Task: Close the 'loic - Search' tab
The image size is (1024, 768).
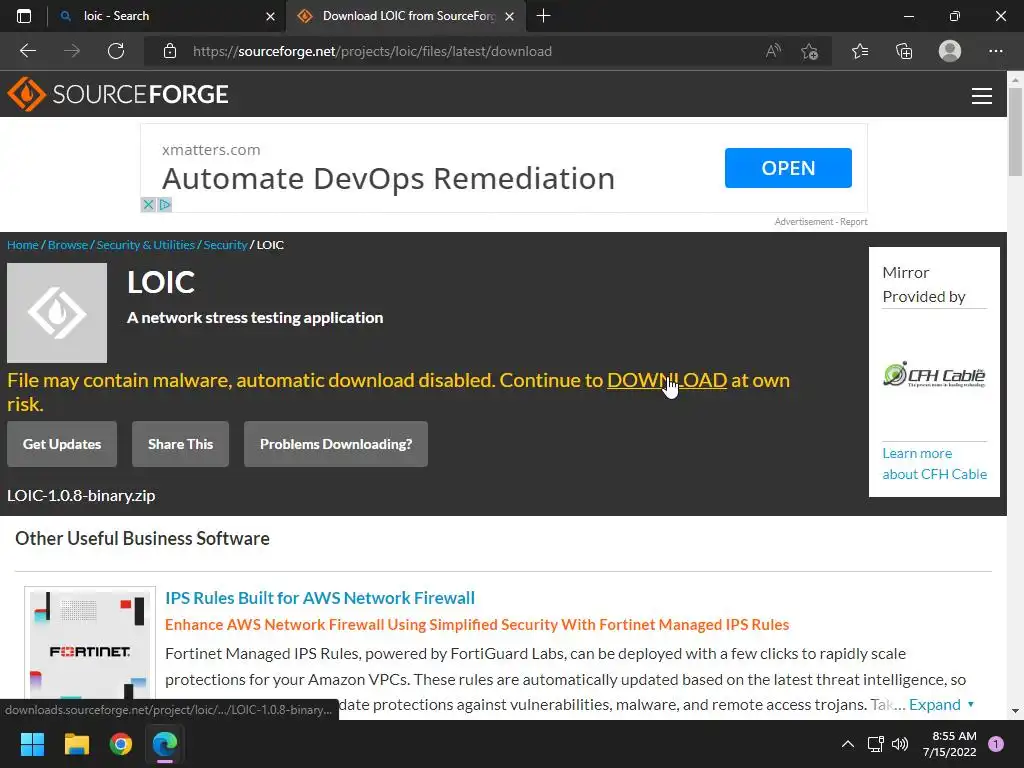Action: click(x=270, y=16)
